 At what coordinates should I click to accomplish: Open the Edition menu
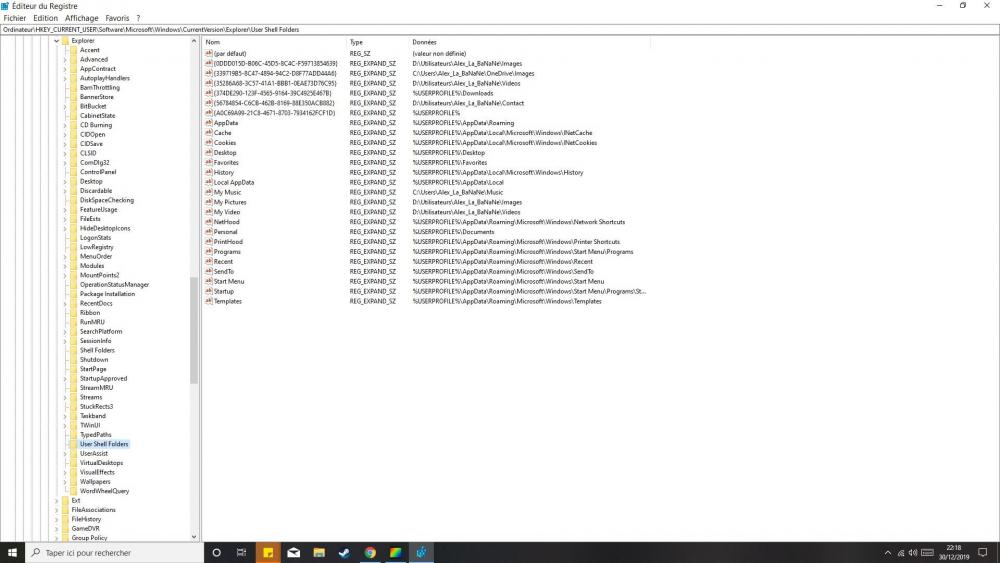(x=45, y=18)
